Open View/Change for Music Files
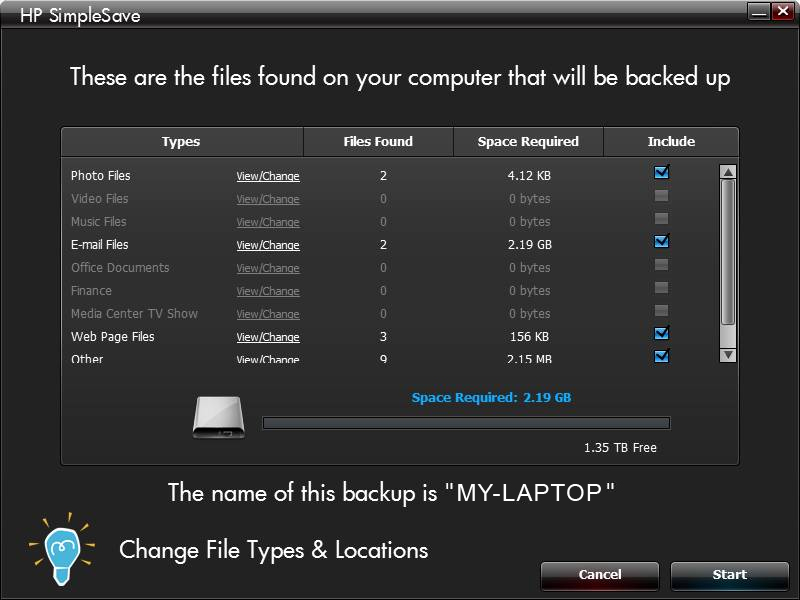Viewport: 800px width, 600px height. (268, 222)
